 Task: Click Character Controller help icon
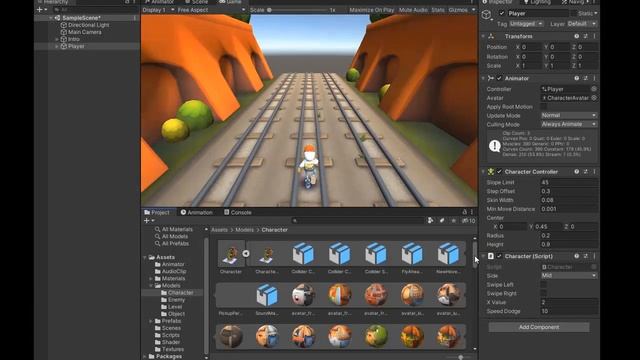(x=576, y=172)
